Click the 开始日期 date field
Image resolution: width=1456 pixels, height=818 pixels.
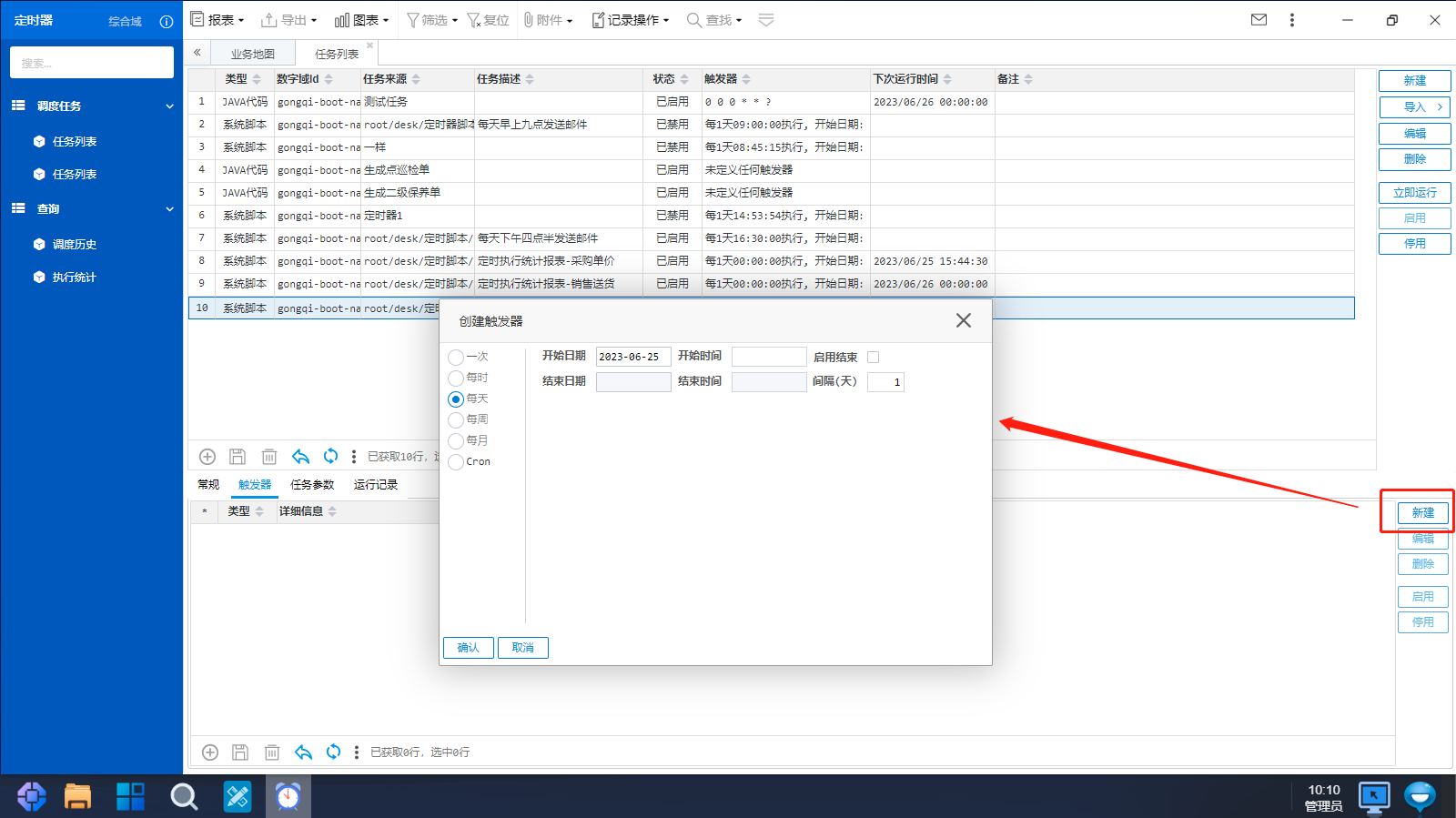(633, 357)
